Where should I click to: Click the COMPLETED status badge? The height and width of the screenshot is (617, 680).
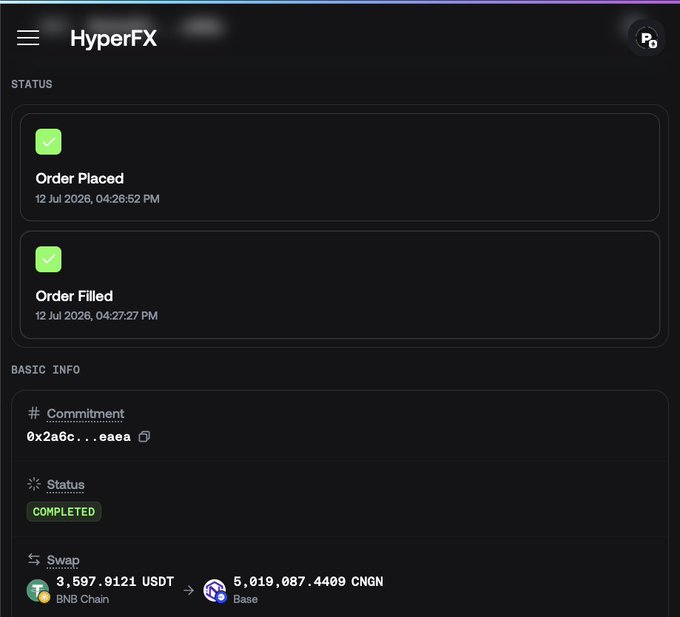pos(64,512)
